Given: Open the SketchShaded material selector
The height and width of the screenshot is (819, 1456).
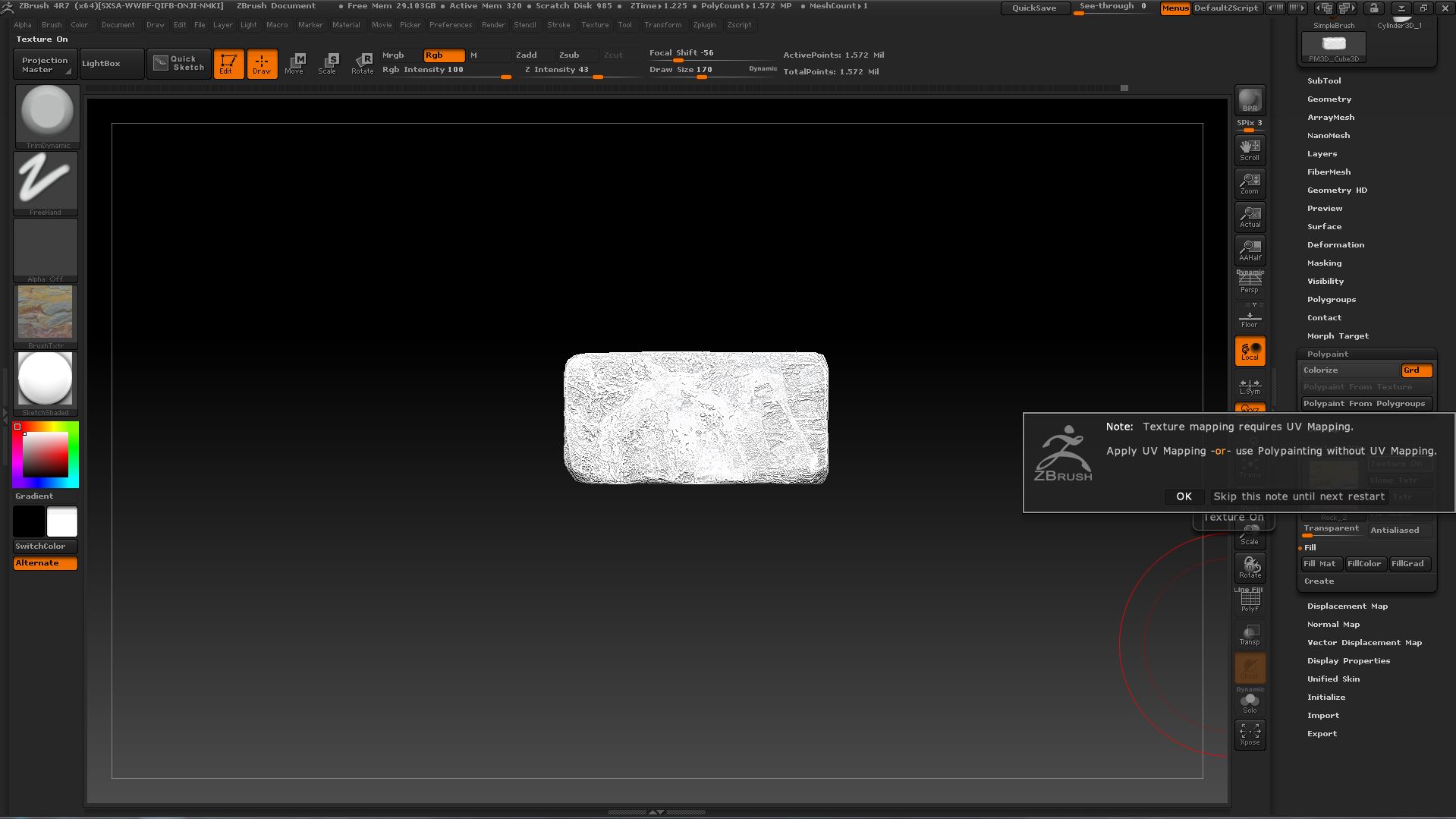Looking at the screenshot, I should (46, 384).
